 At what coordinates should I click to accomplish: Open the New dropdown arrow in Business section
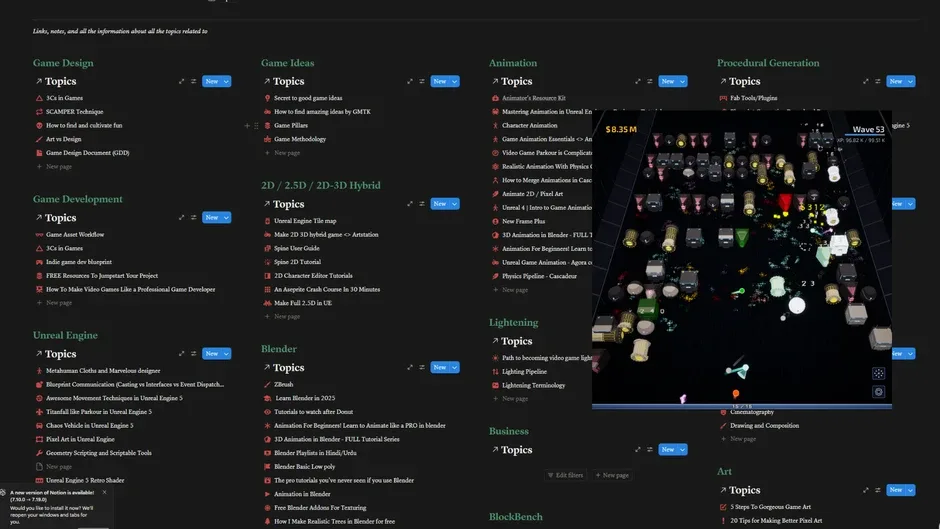pyautogui.click(x=682, y=449)
